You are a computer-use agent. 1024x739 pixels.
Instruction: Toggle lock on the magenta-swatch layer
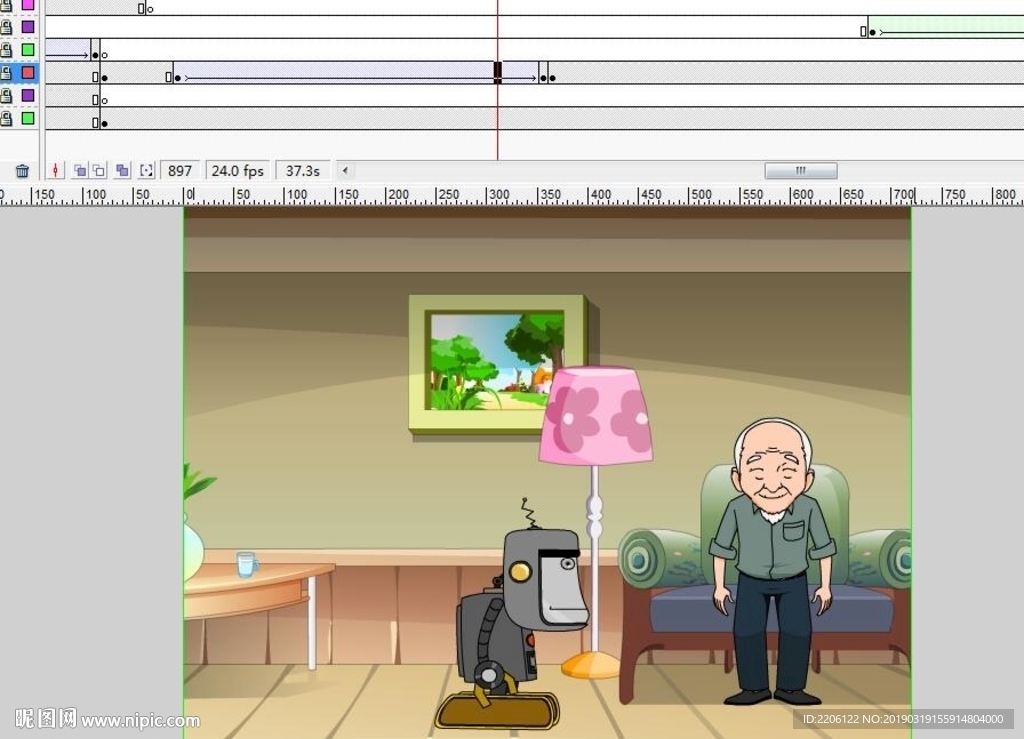(x=7, y=5)
